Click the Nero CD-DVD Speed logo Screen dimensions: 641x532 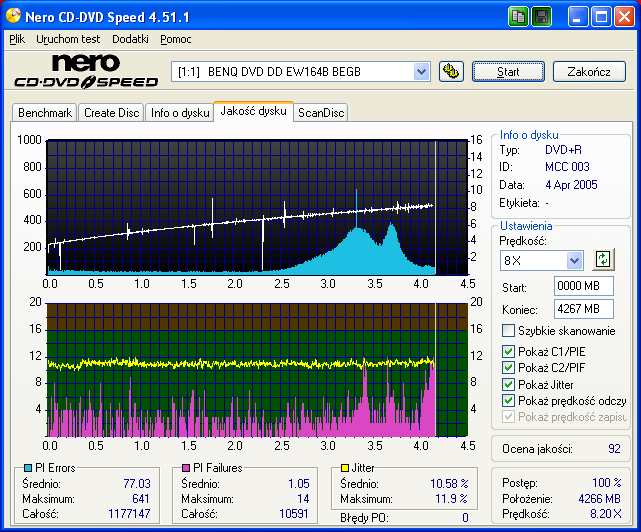[x=86, y=72]
